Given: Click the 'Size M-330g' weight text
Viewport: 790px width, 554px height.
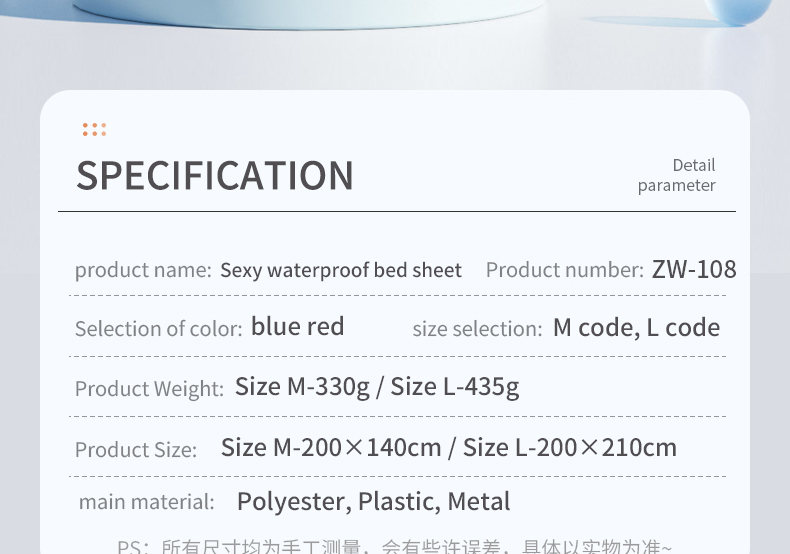Looking at the screenshot, I should point(302,387).
